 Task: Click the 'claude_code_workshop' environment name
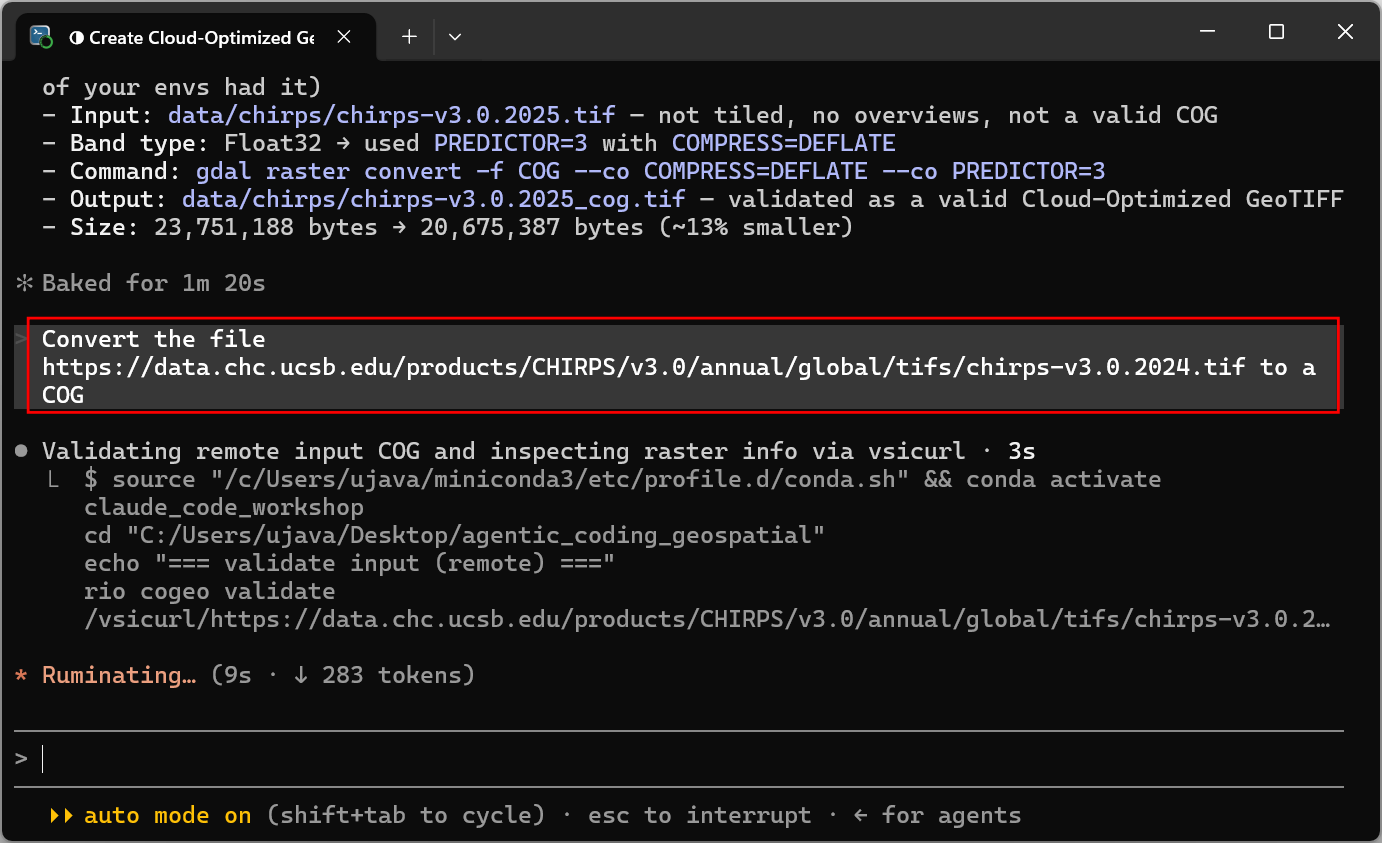[x=224, y=507]
